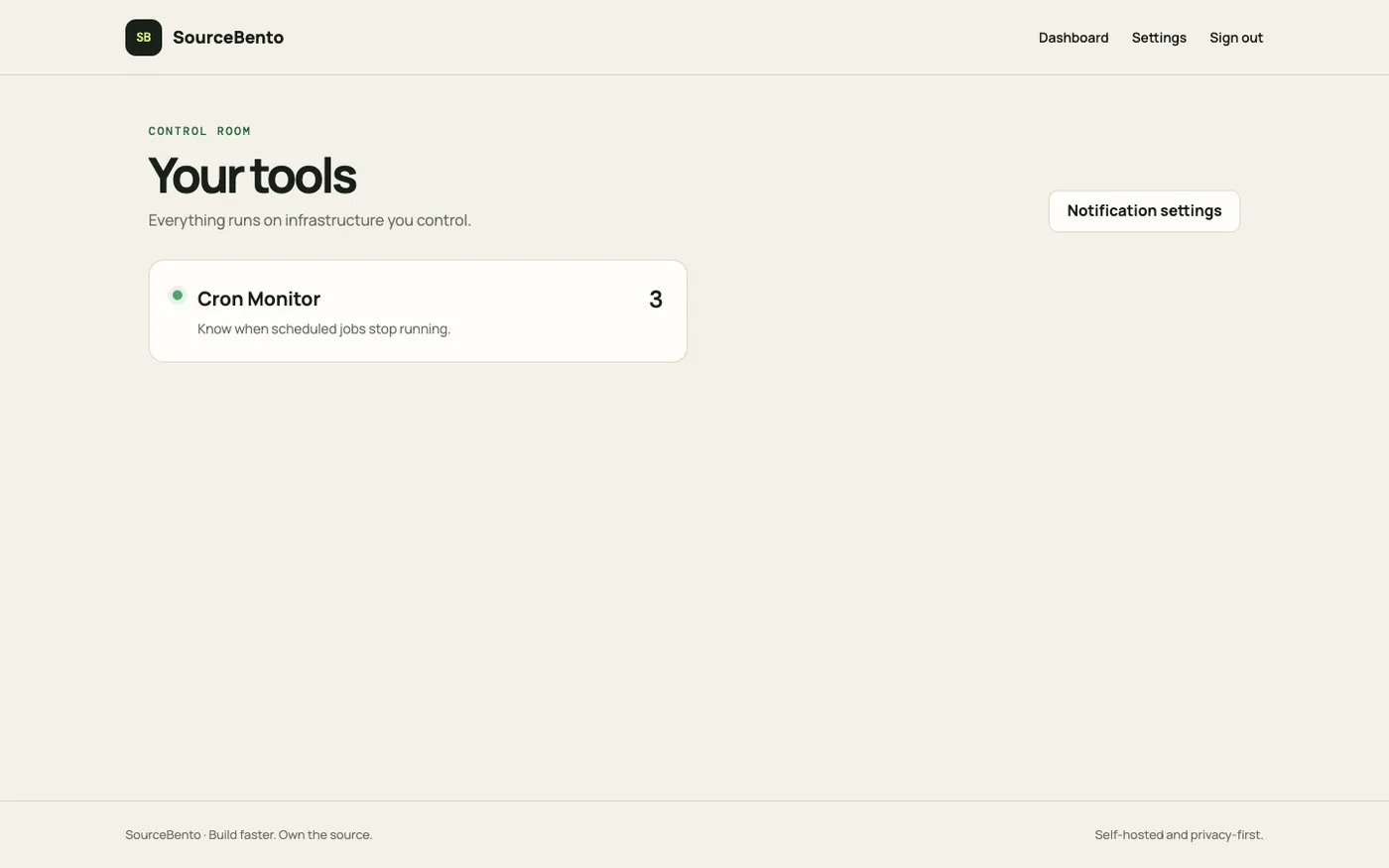Go to Settings in the top navigation
This screenshot has width=1389, height=868.
click(x=1159, y=38)
